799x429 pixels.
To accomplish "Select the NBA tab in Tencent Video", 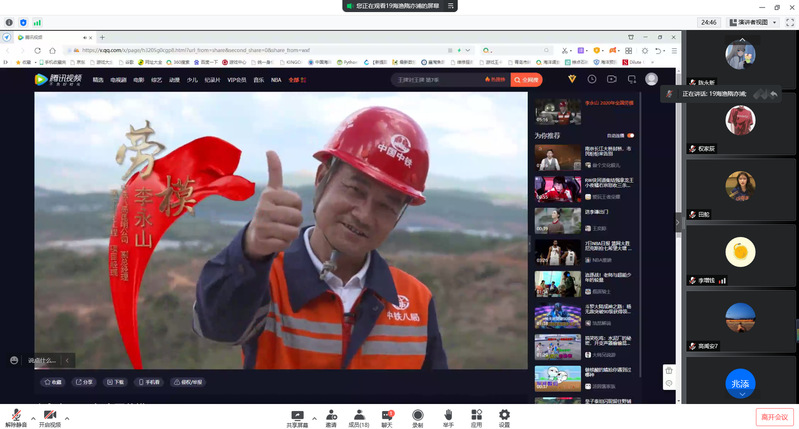I will coord(277,79).
